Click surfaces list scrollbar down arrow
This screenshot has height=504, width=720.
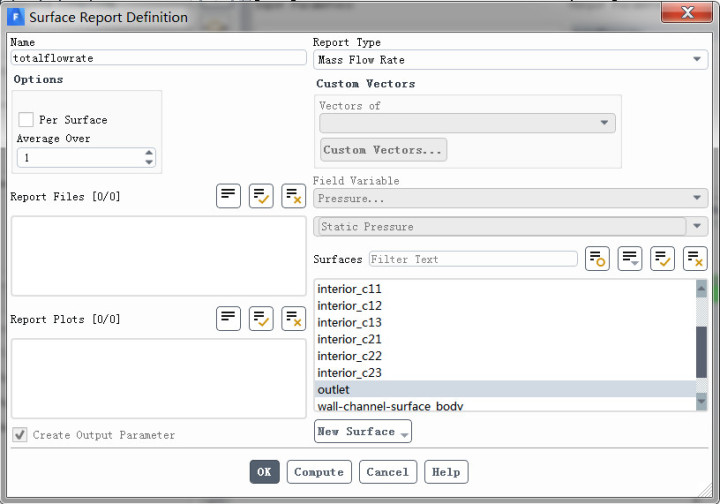[701, 402]
